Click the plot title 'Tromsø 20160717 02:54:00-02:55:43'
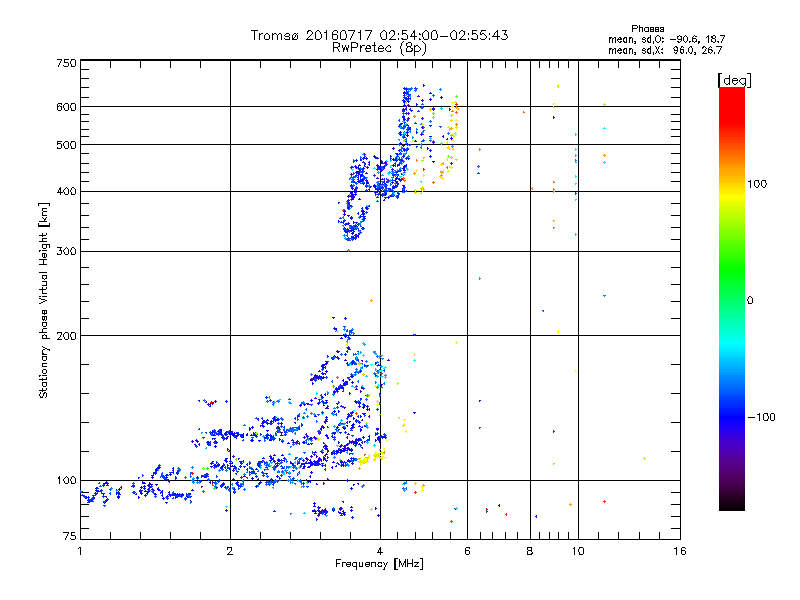Image resolution: width=800 pixels, height=600 pixels. point(379,35)
